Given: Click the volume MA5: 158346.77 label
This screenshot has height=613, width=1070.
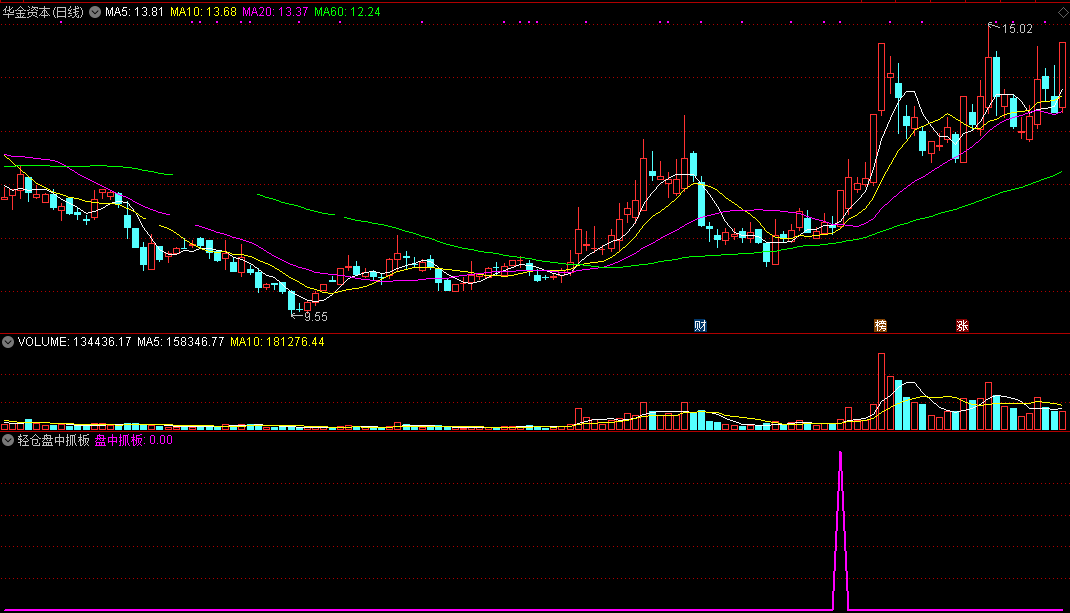Looking at the screenshot, I should [181, 342].
